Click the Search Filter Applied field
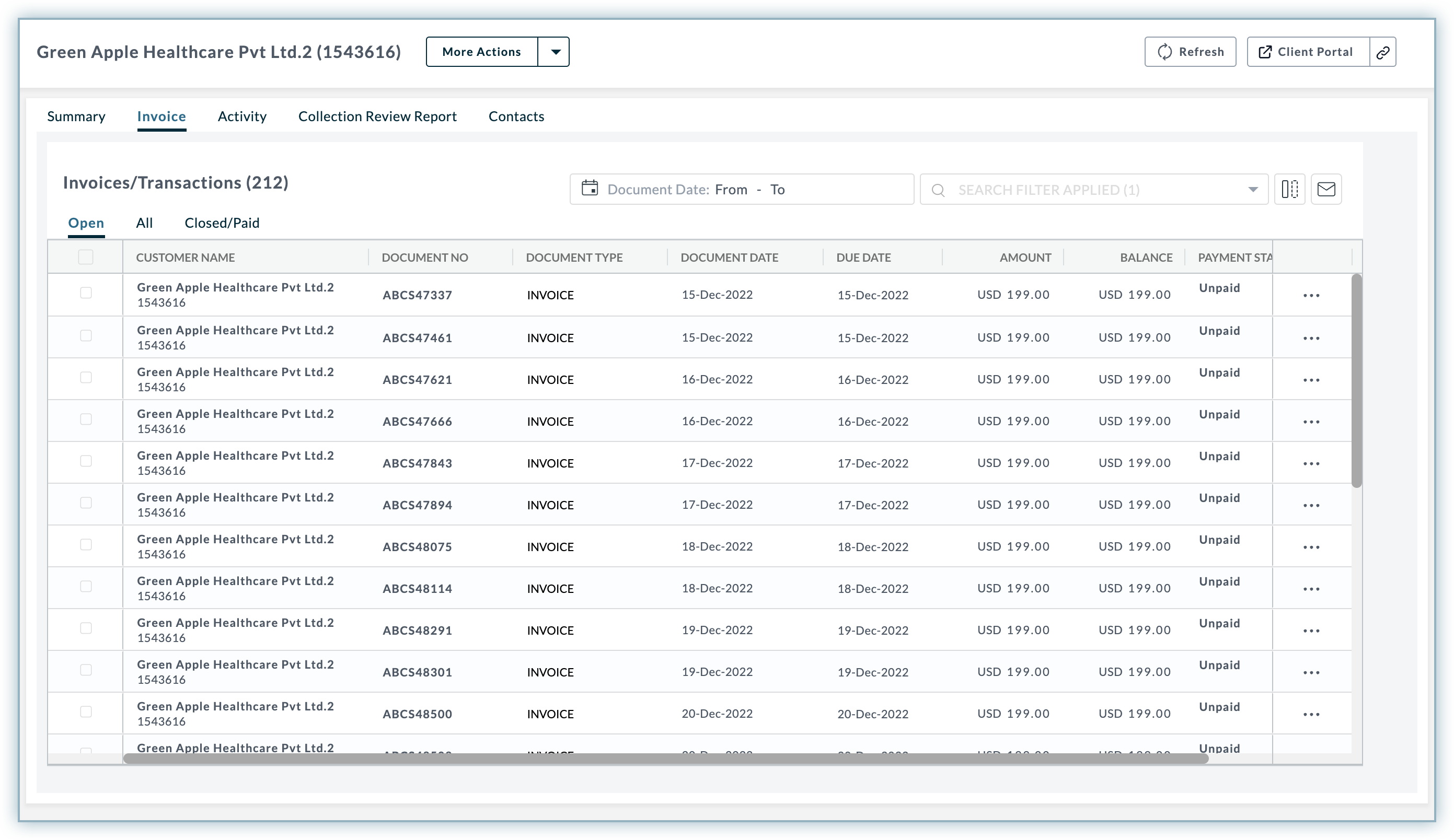Screen dimensions: 1454x840 coord(1094,189)
